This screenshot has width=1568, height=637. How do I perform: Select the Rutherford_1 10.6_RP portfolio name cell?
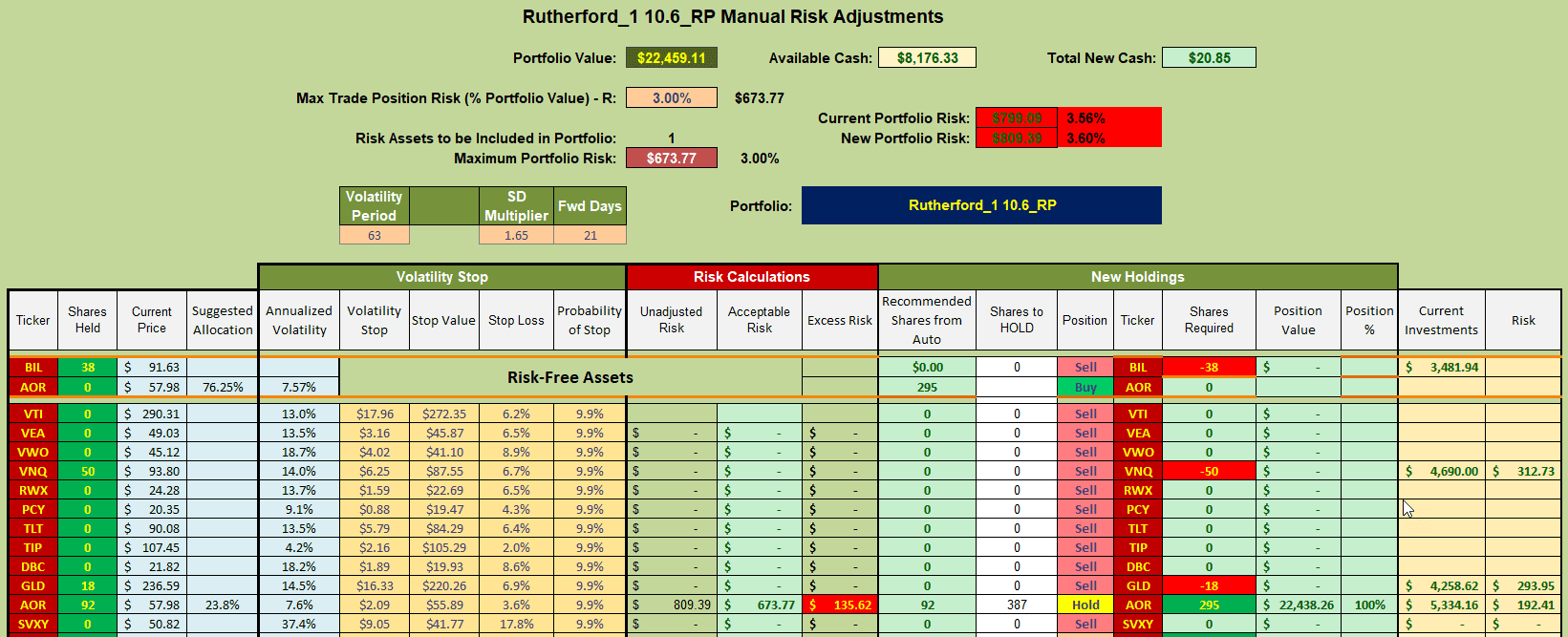pyautogui.click(x=981, y=205)
